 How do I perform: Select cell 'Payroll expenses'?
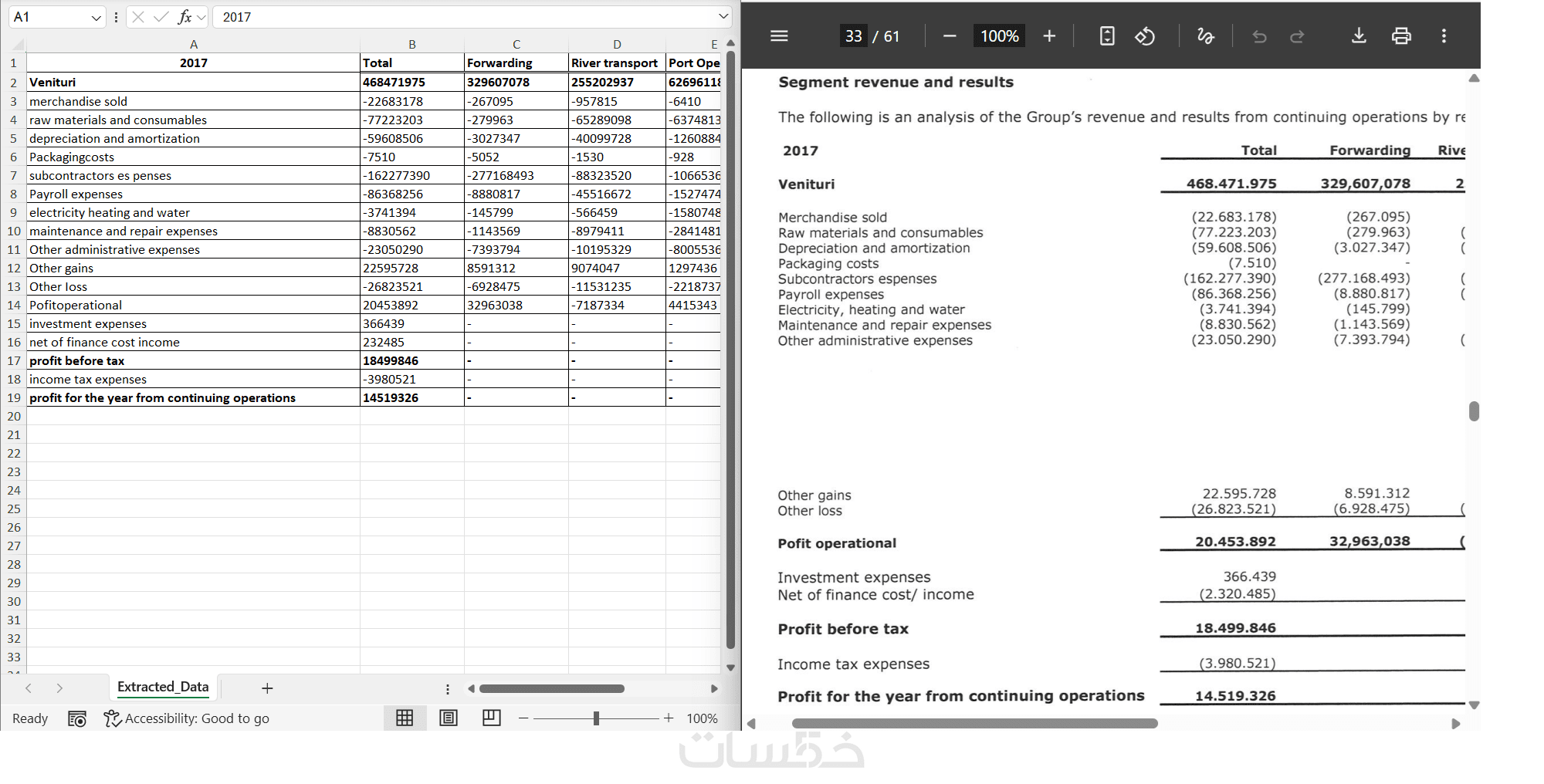(x=194, y=194)
